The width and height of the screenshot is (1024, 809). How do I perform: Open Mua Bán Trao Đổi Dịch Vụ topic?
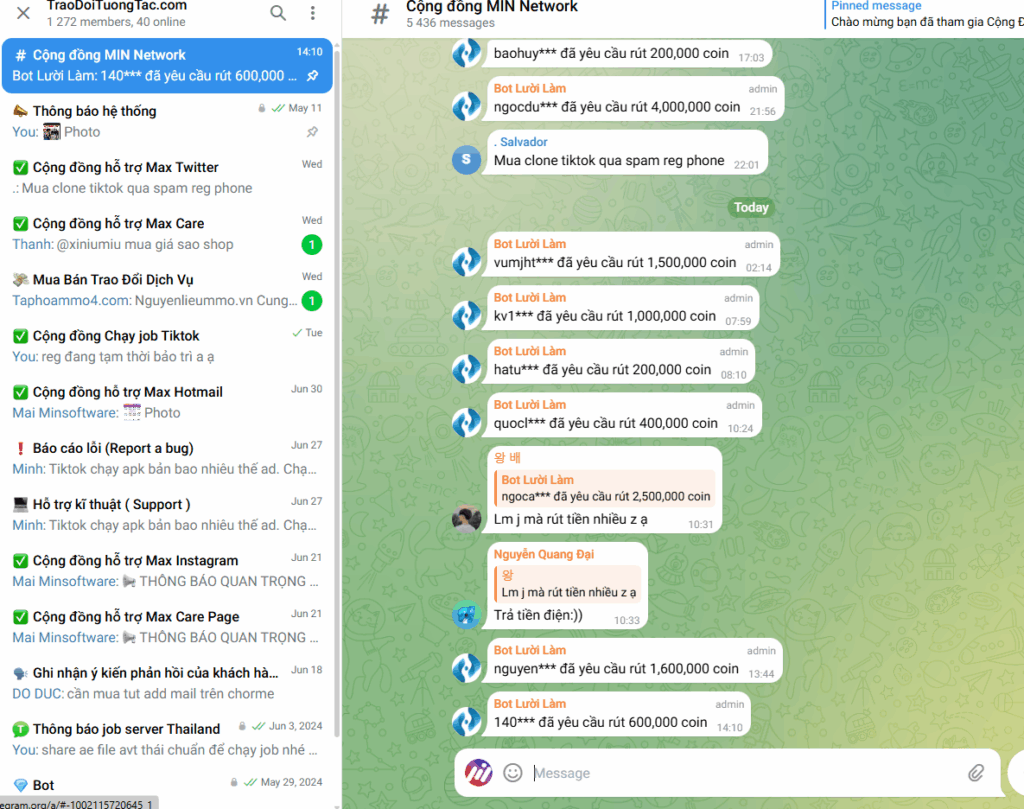point(167,290)
